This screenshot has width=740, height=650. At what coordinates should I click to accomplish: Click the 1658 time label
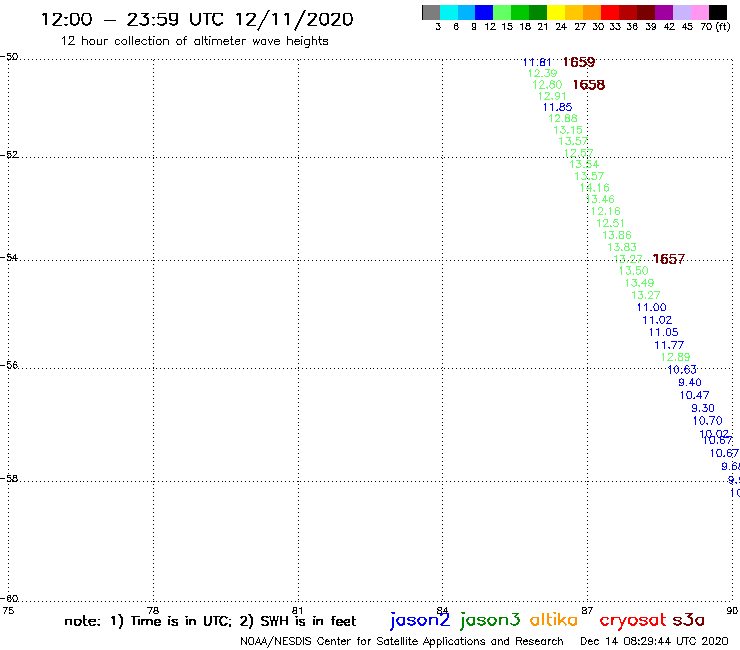coord(589,85)
